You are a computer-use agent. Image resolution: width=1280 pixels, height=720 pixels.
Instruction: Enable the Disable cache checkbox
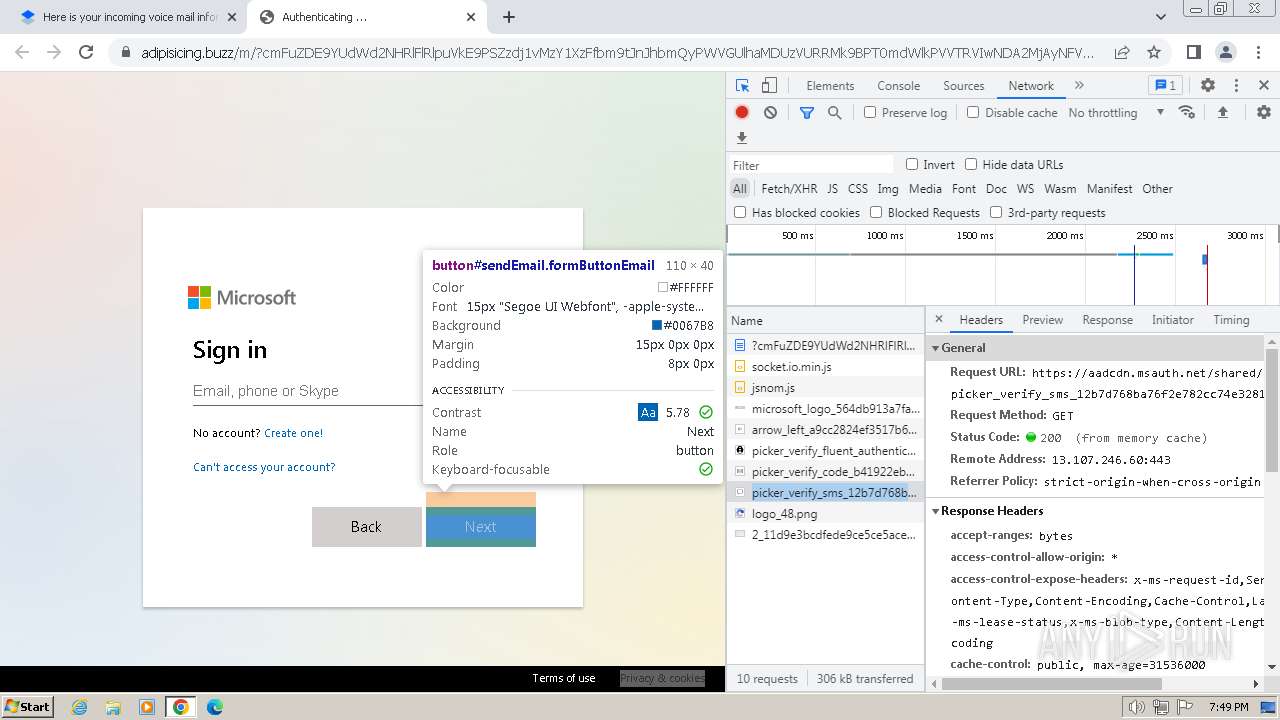pyautogui.click(x=973, y=113)
